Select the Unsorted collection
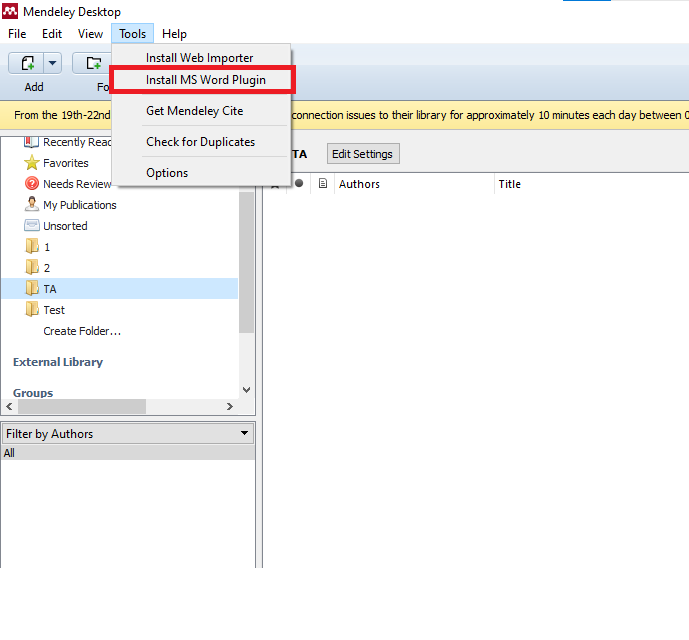The width and height of the screenshot is (689, 640). pos(65,226)
